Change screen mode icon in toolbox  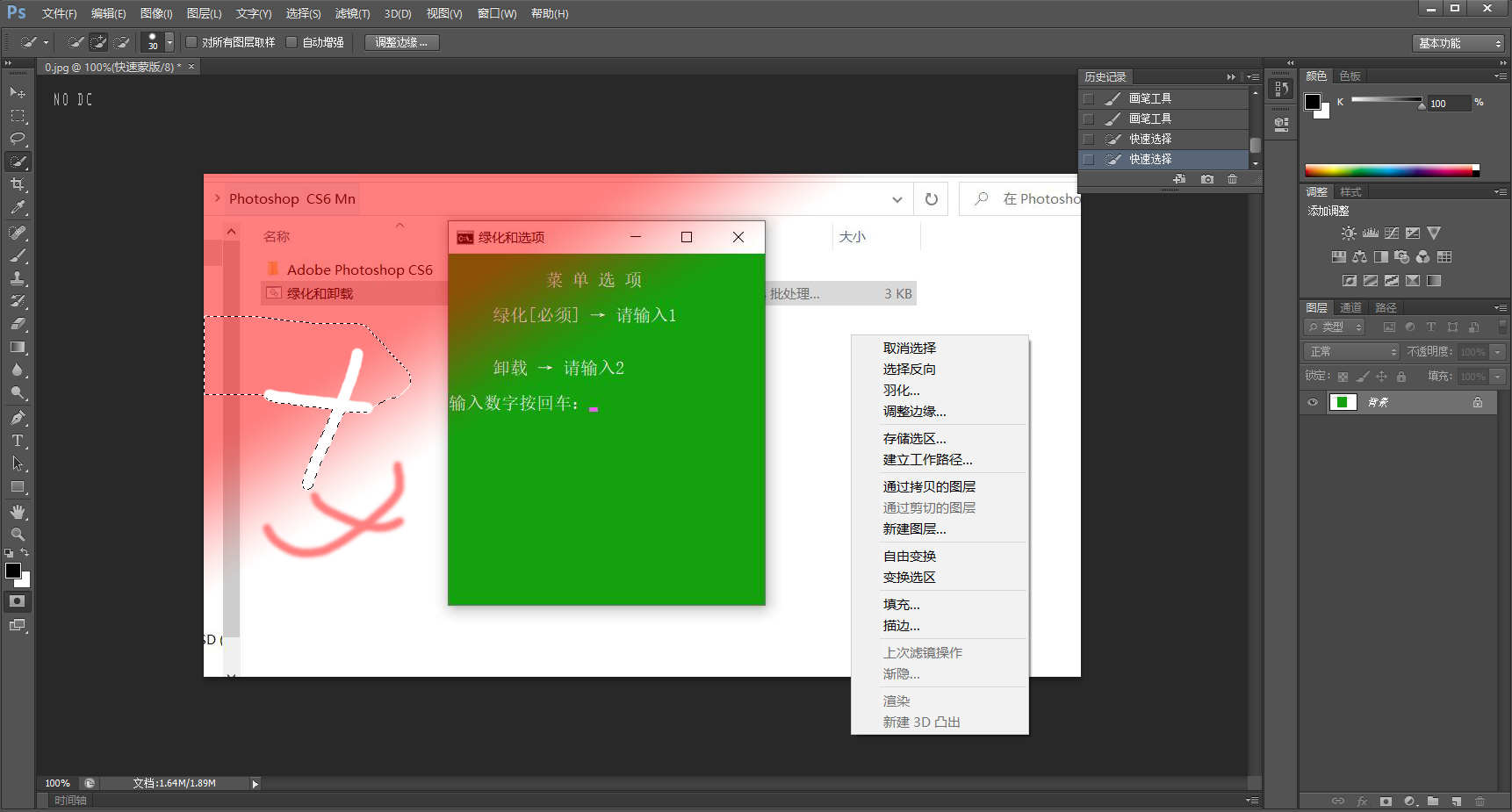(x=18, y=625)
